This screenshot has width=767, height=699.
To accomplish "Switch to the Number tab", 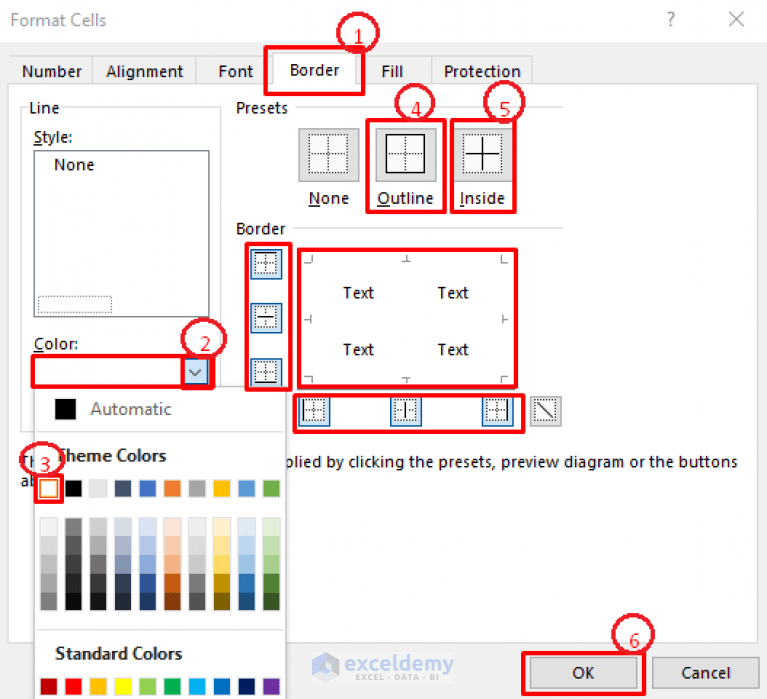I will point(51,71).
